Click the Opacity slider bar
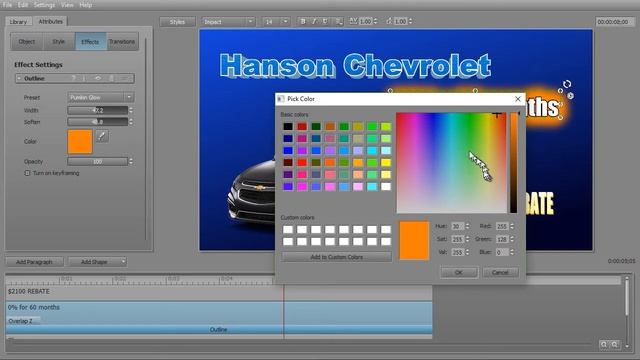640x360 pixels. click(98, 162)
